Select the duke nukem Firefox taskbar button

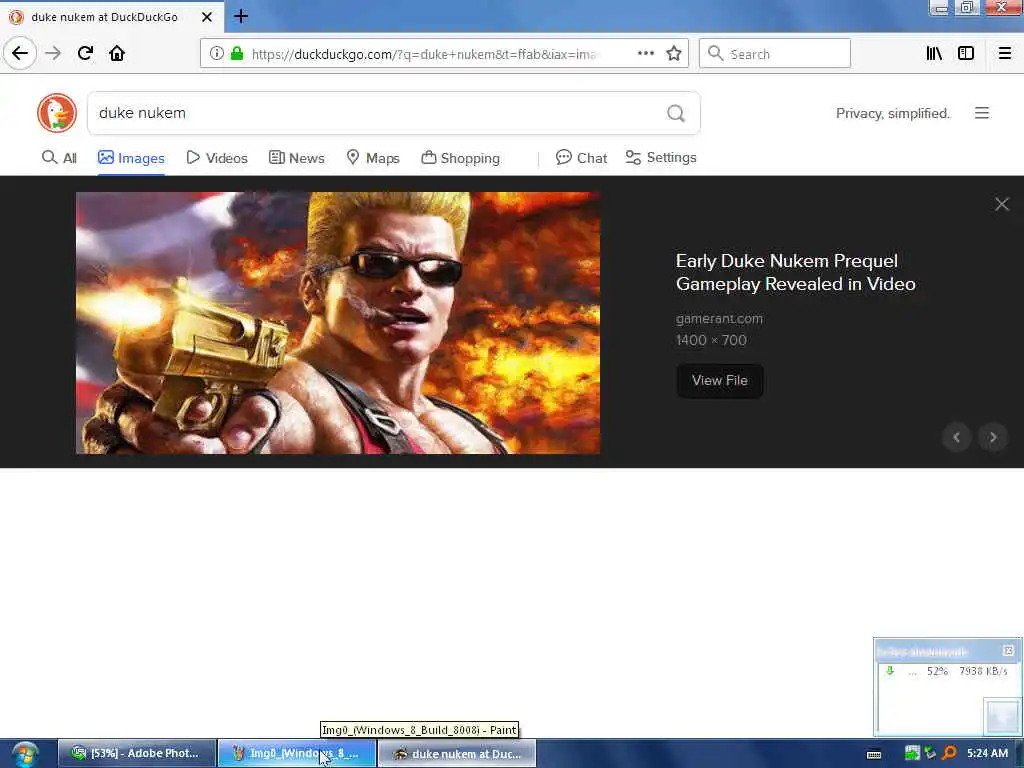coord(457,753)
